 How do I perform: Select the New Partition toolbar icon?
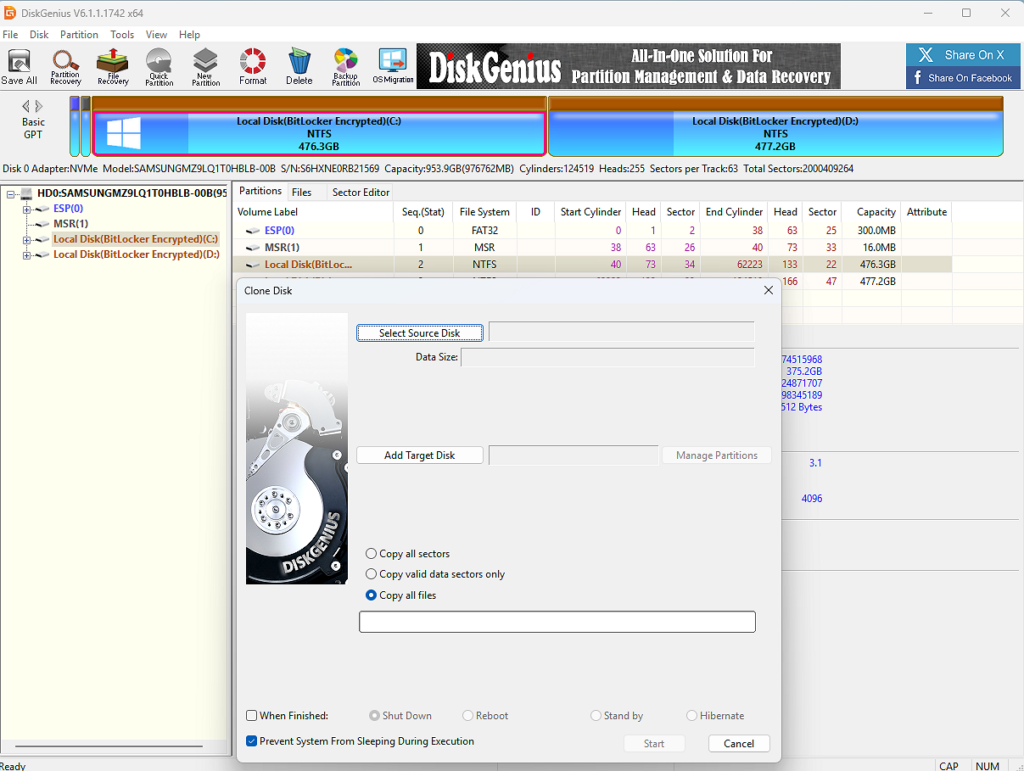205,66
